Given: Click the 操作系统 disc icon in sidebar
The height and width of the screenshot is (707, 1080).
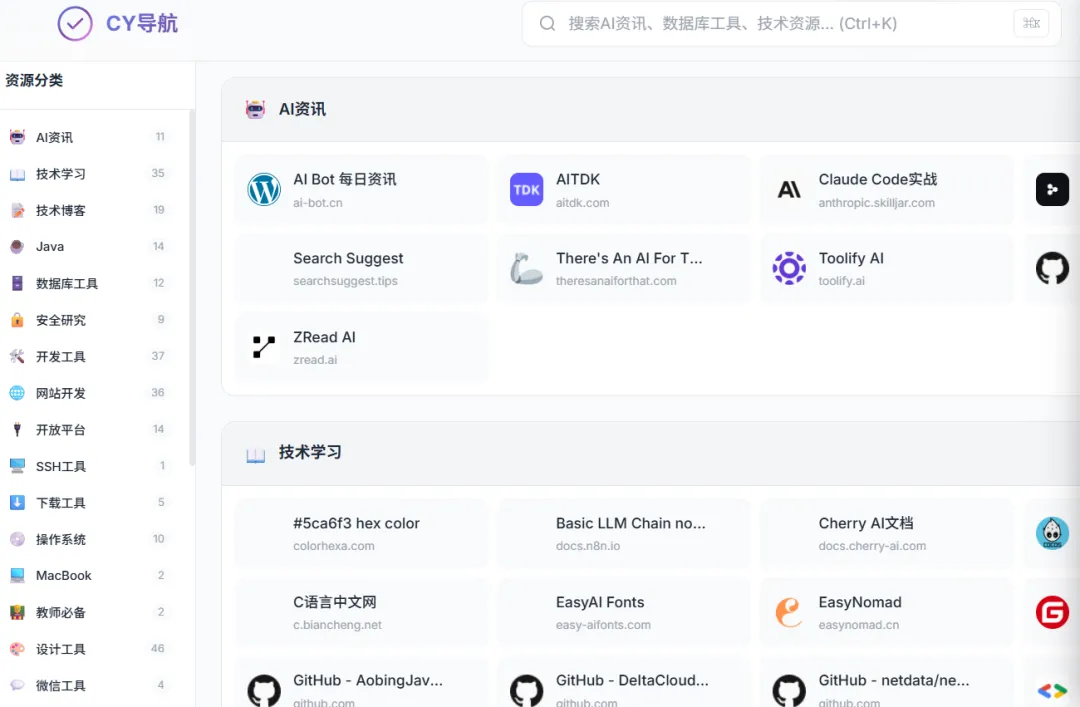Looking at the screenshot, I should (17, 539).
